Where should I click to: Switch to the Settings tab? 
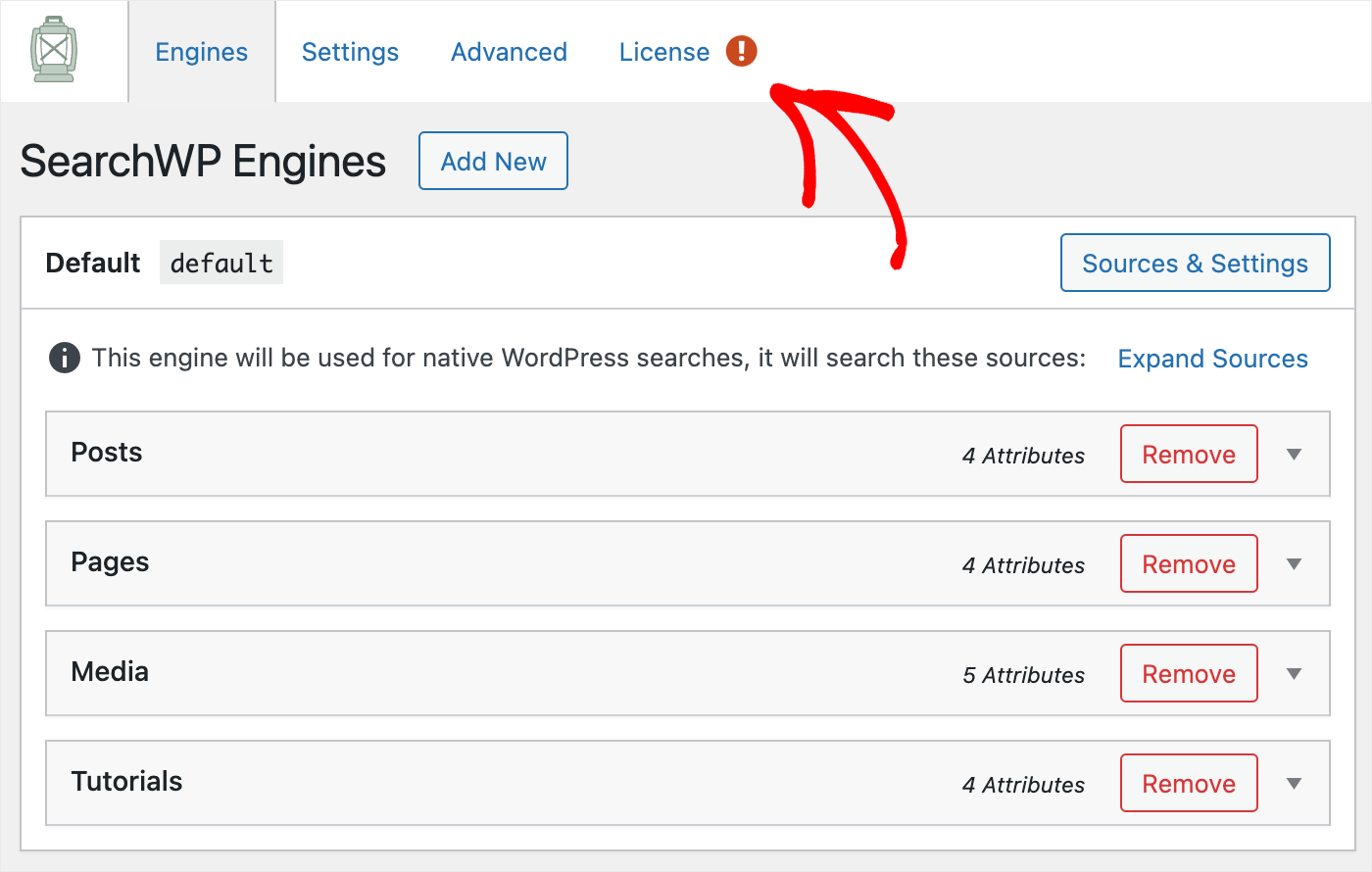pyautogui.click(x=350, y=52)
